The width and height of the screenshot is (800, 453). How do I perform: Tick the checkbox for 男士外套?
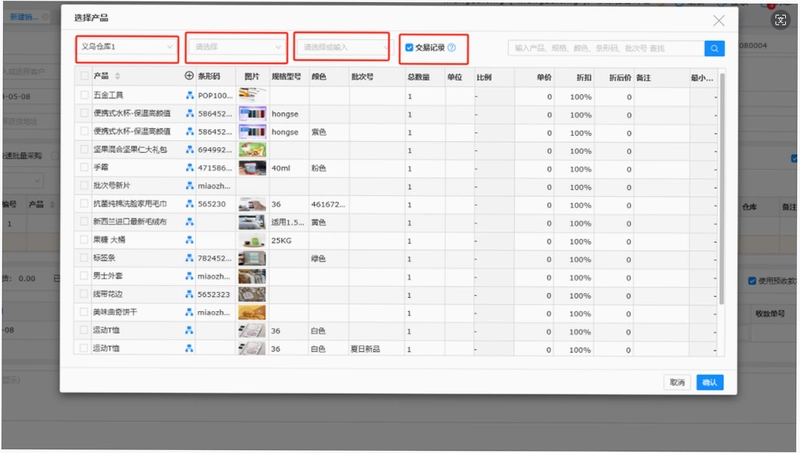pos(84,275)
